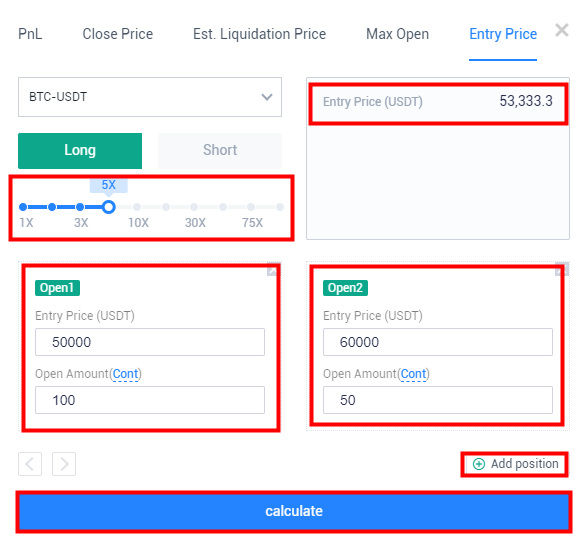Image resolution: width=583 pixels, height=546 pixels.
Task: Open the BTC-USDT pair dropdown
Action: coord(150,97)
